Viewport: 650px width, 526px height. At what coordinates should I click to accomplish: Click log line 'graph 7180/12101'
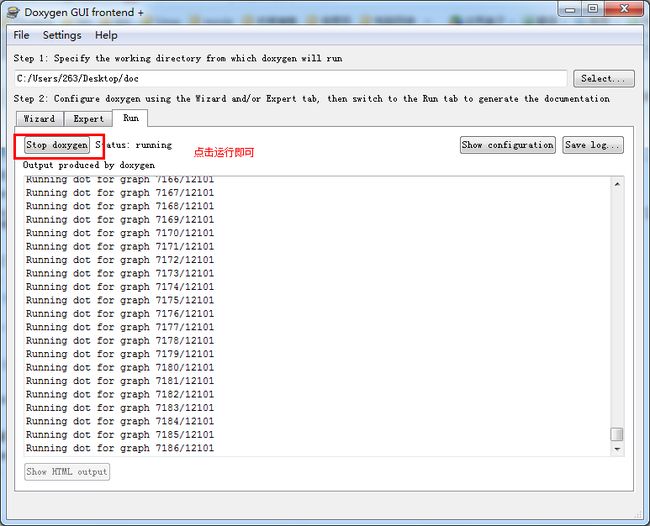(x=120, y=368)
